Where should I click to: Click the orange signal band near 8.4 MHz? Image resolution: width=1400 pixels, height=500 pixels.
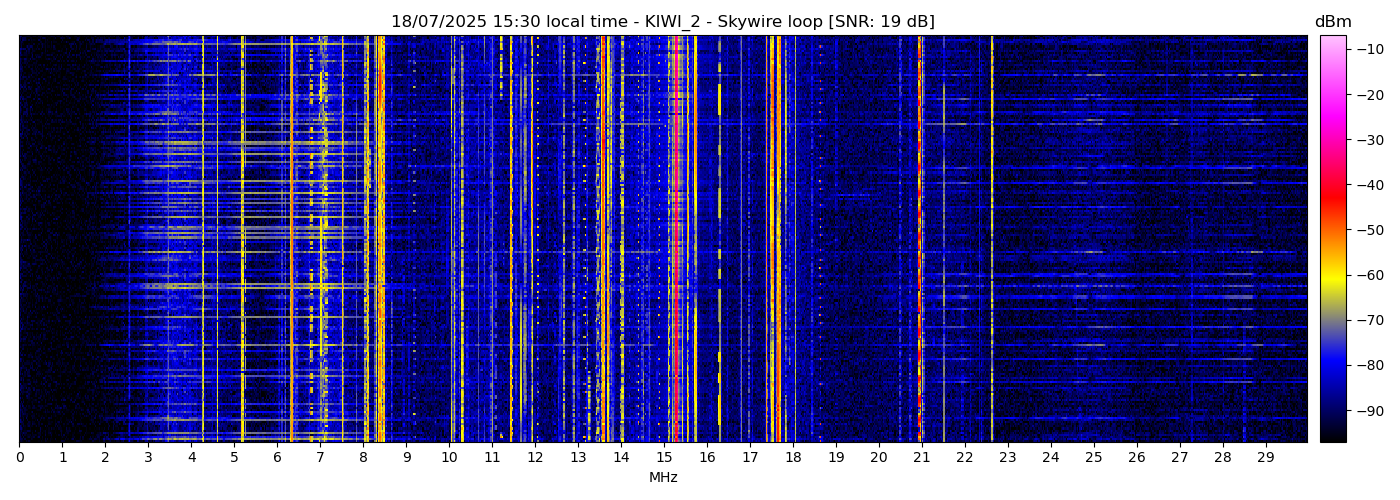pyautogui.click(x=381, y=240)
